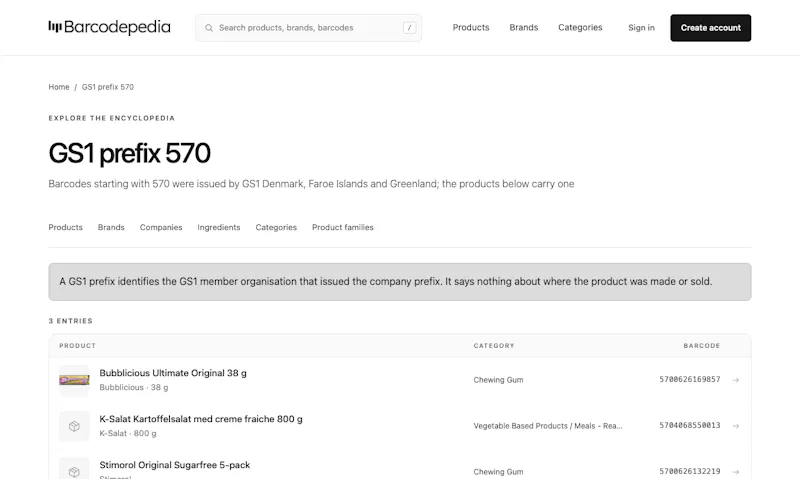Viewport: 800px width, 479px height.
Task: Click barcode 5700626169857
Action: tap(690, 380)
